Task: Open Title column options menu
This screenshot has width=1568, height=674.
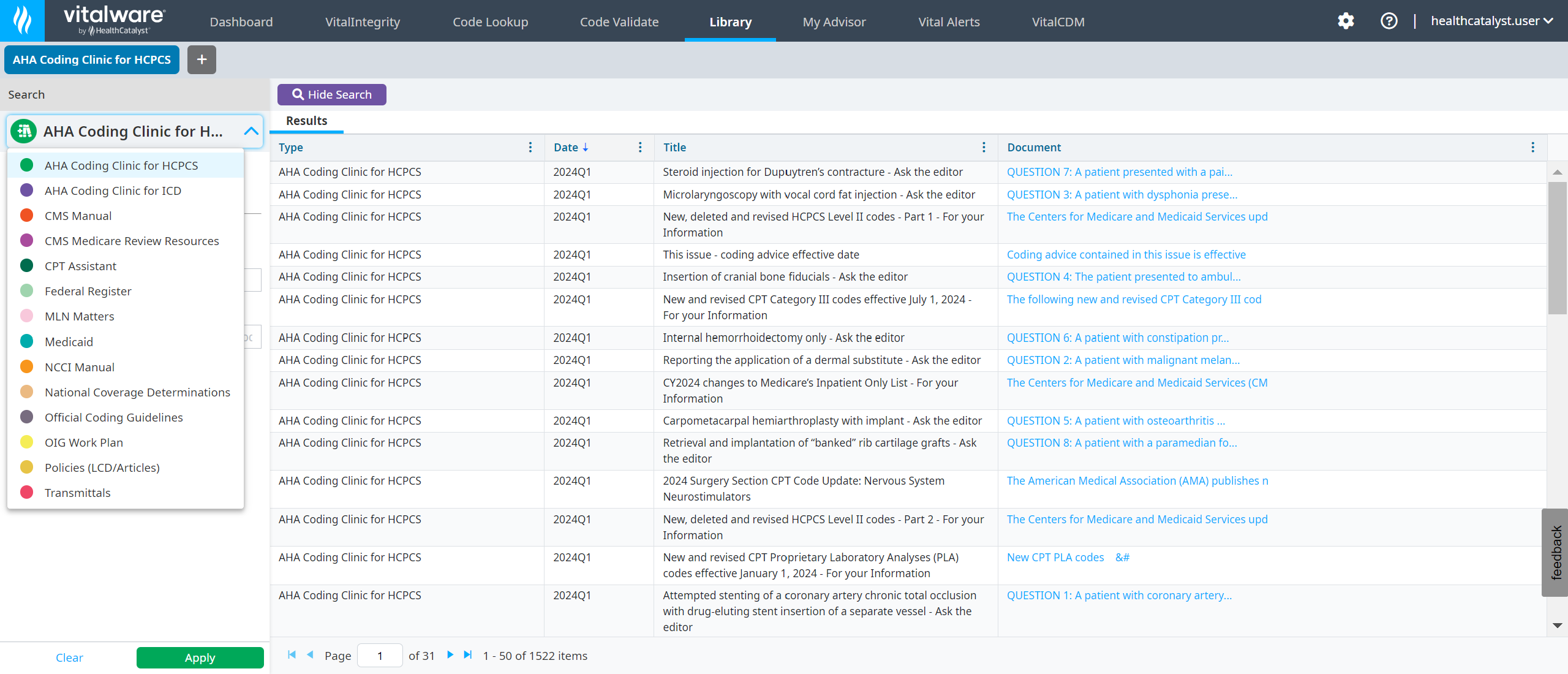Action: pyautogui.click(x=984, y=148)
